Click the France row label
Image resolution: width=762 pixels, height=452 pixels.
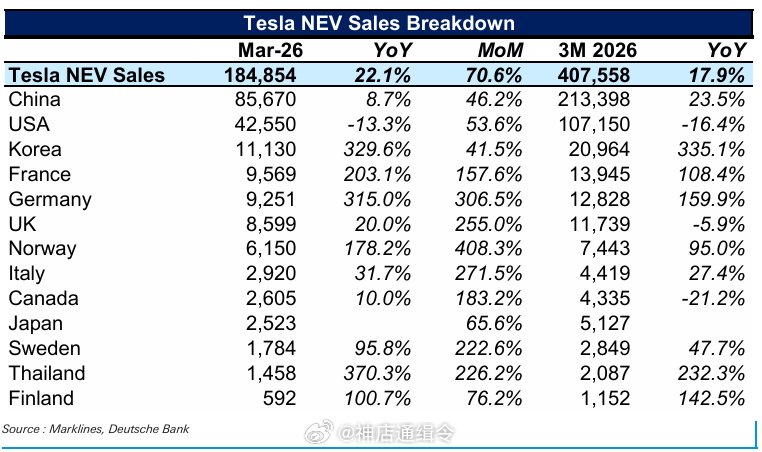click(40, 174)
